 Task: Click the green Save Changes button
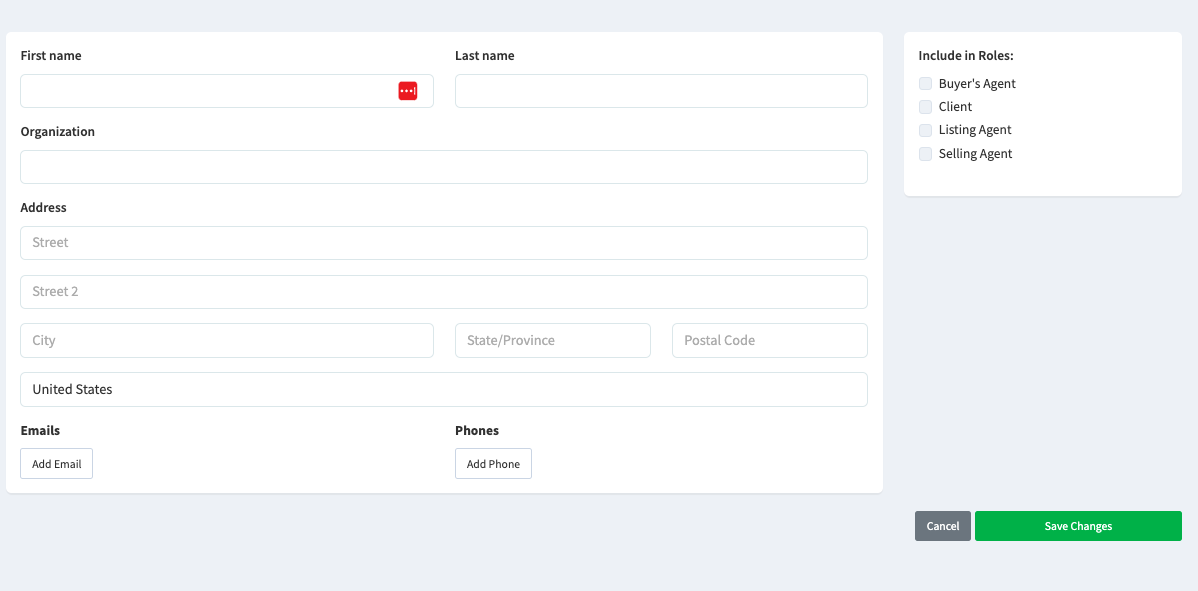(1078, 525)
